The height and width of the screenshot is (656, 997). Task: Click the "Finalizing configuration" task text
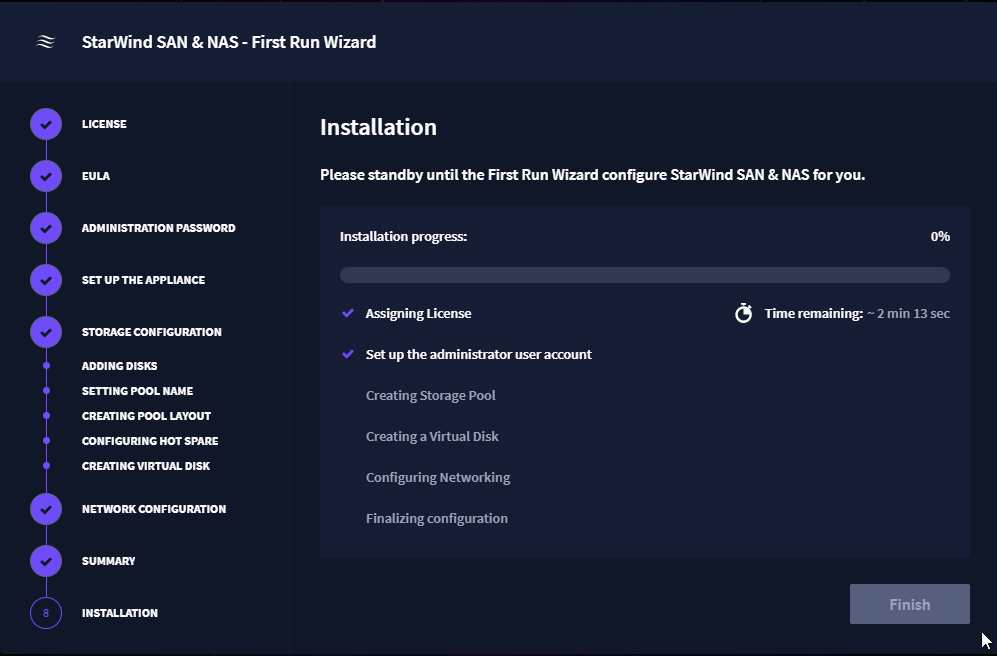pyautogui.click(x=437, y=518)
